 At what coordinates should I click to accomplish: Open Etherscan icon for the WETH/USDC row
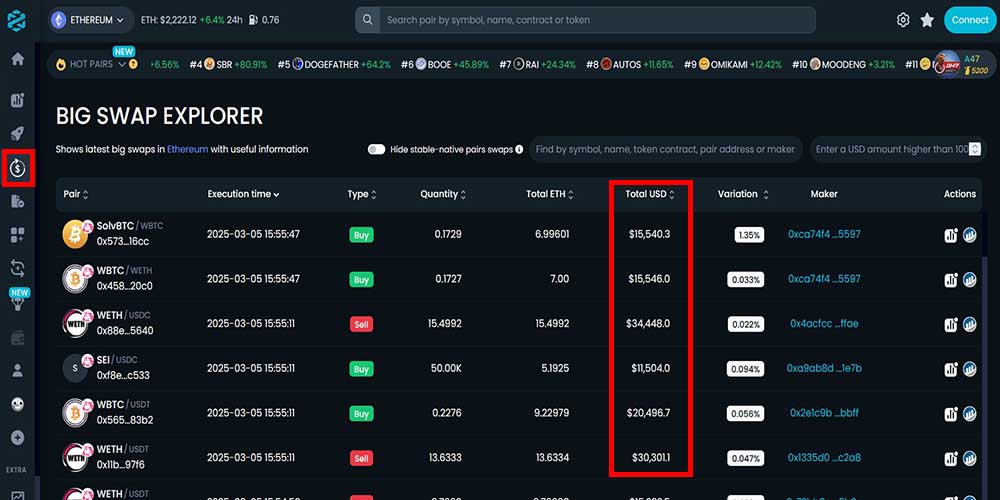(969, 324)
